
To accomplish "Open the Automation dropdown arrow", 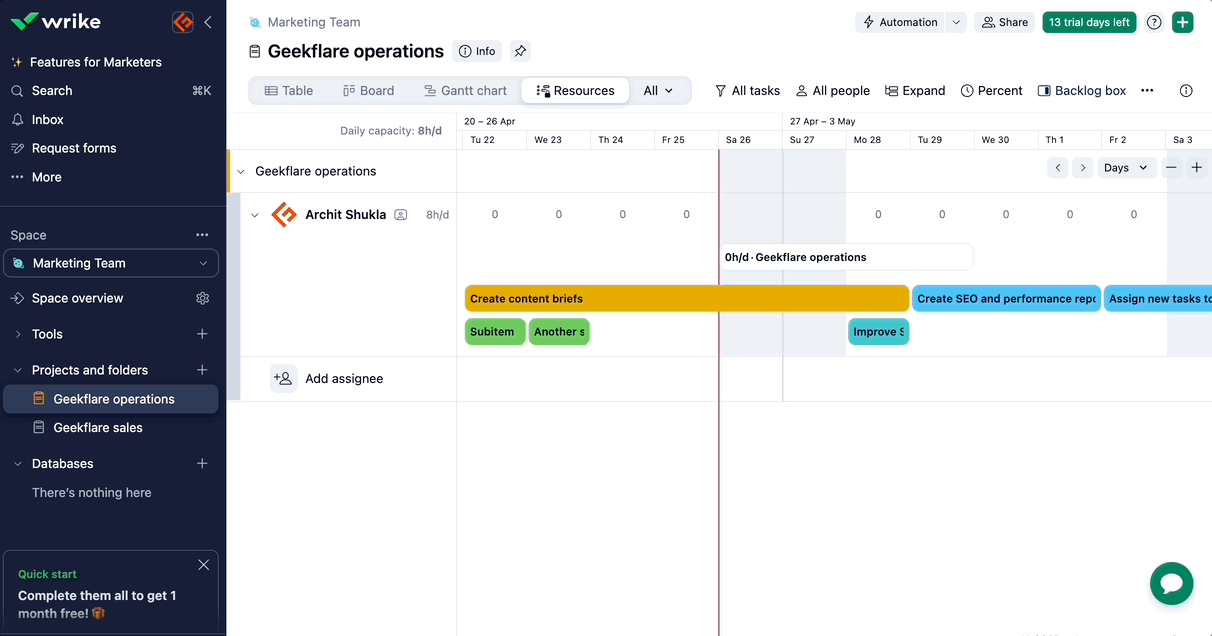I will [x=956, y=22].
